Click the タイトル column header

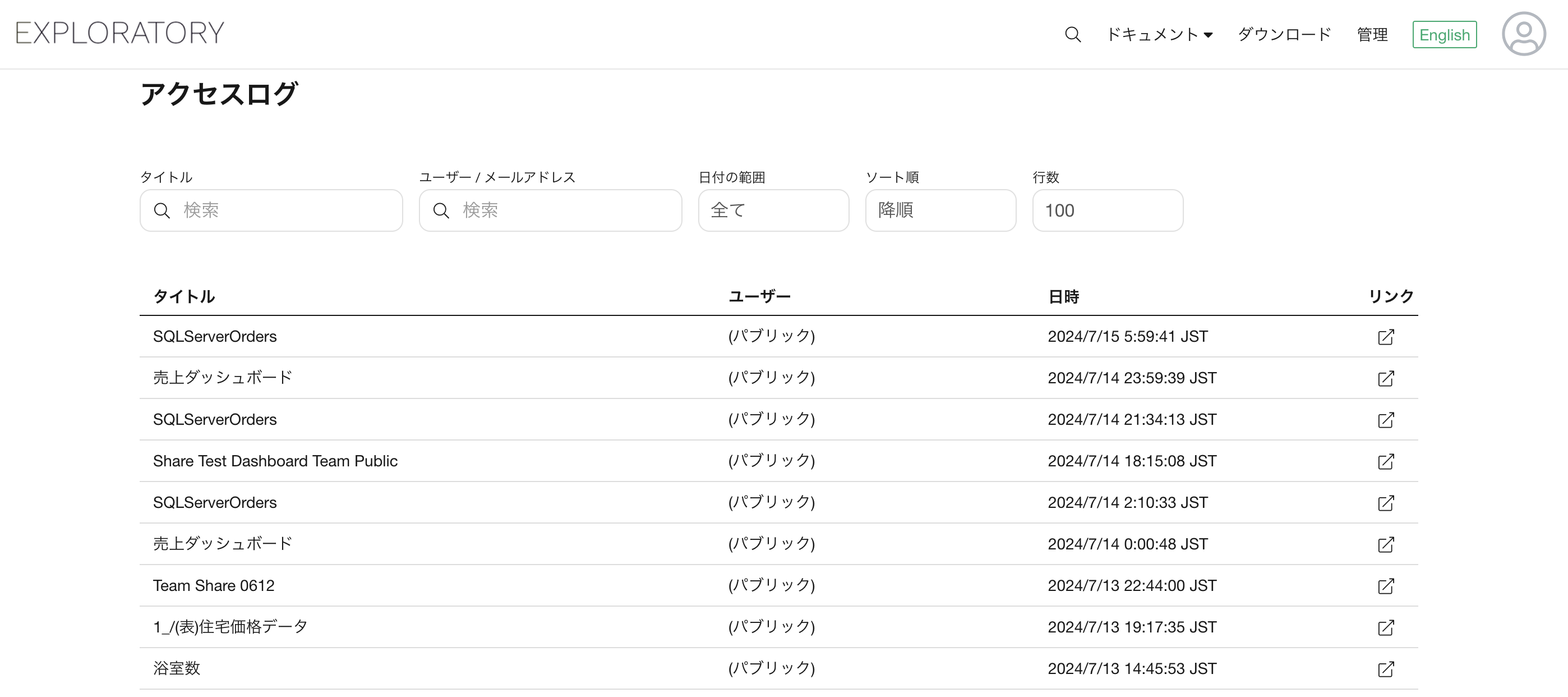pyautogui.click(x=184, y=297)
